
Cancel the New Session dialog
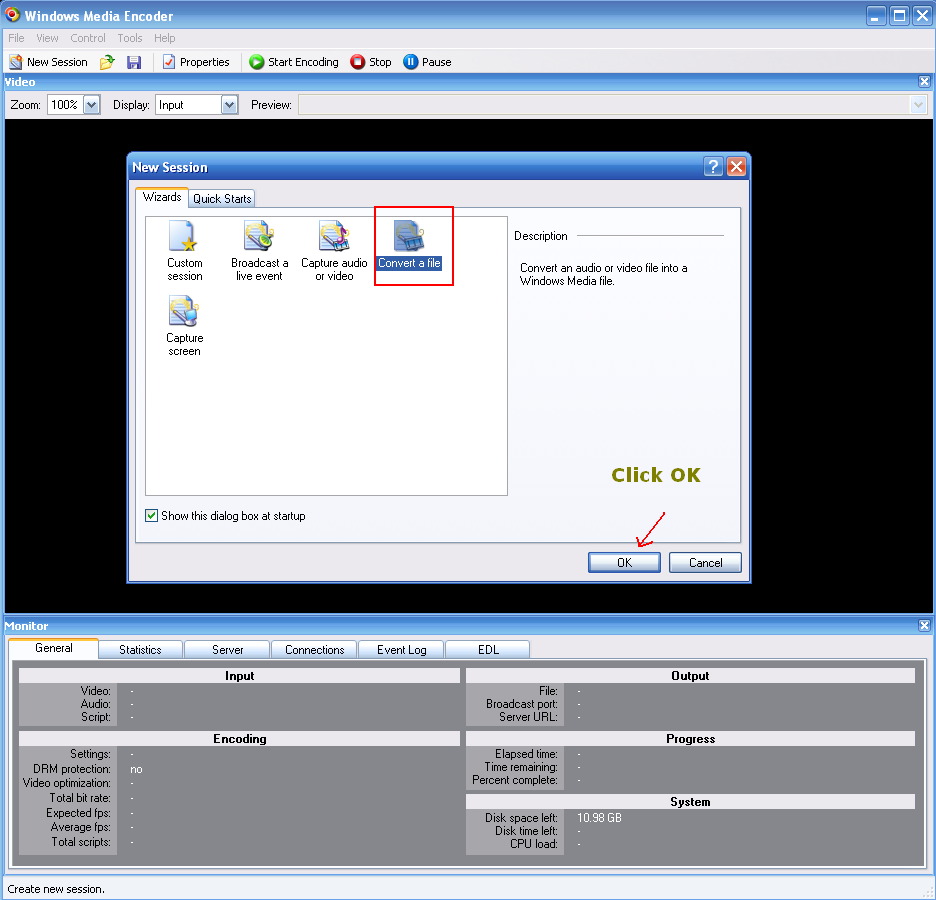tap(705, 563)
